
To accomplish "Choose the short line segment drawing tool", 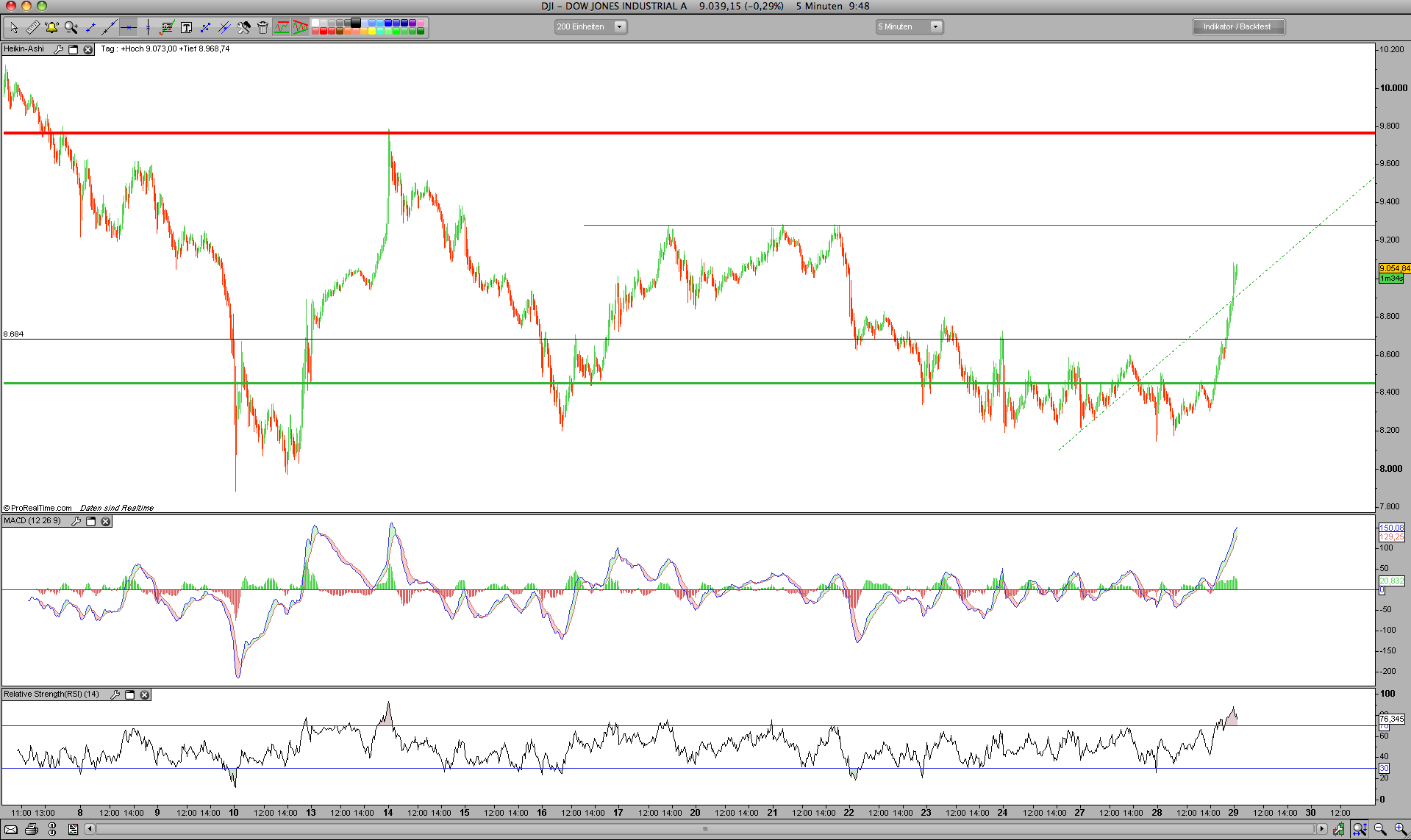I will (90, 28).
